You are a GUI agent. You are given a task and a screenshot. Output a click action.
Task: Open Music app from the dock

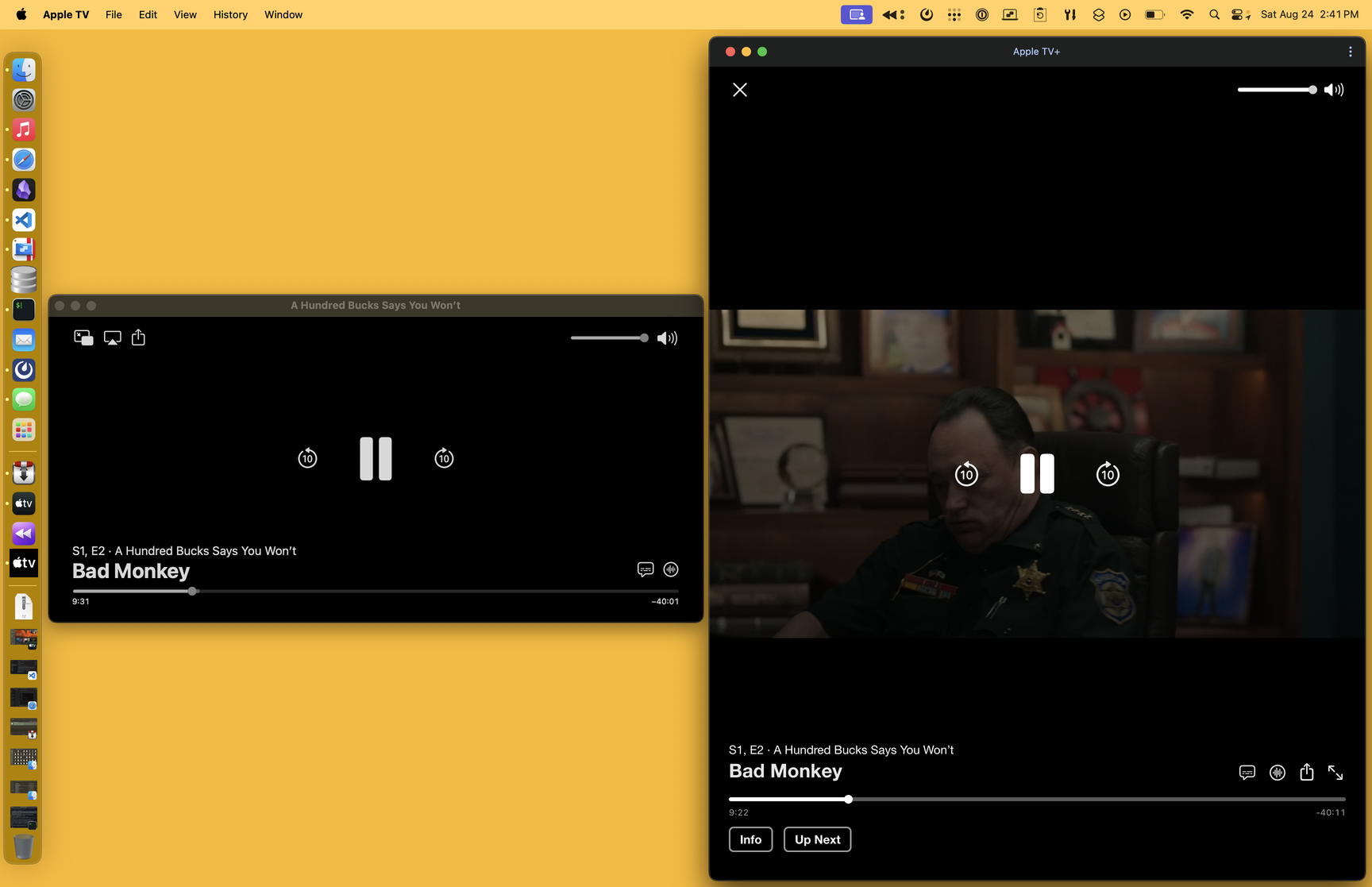coord(24,129)
